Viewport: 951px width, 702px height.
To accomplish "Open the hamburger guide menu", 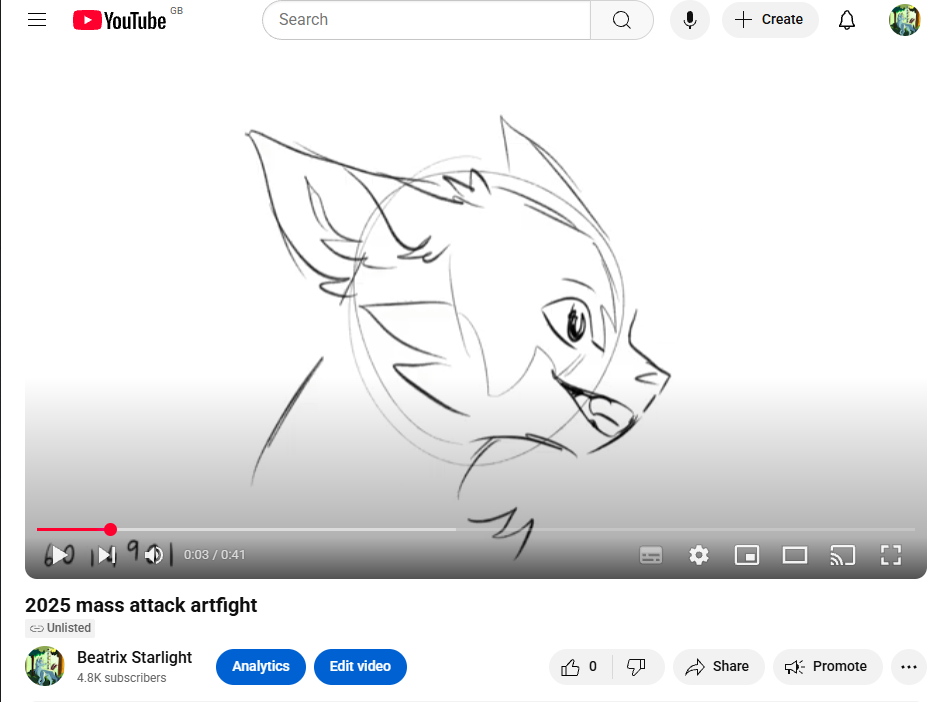I will coord(37,20).
